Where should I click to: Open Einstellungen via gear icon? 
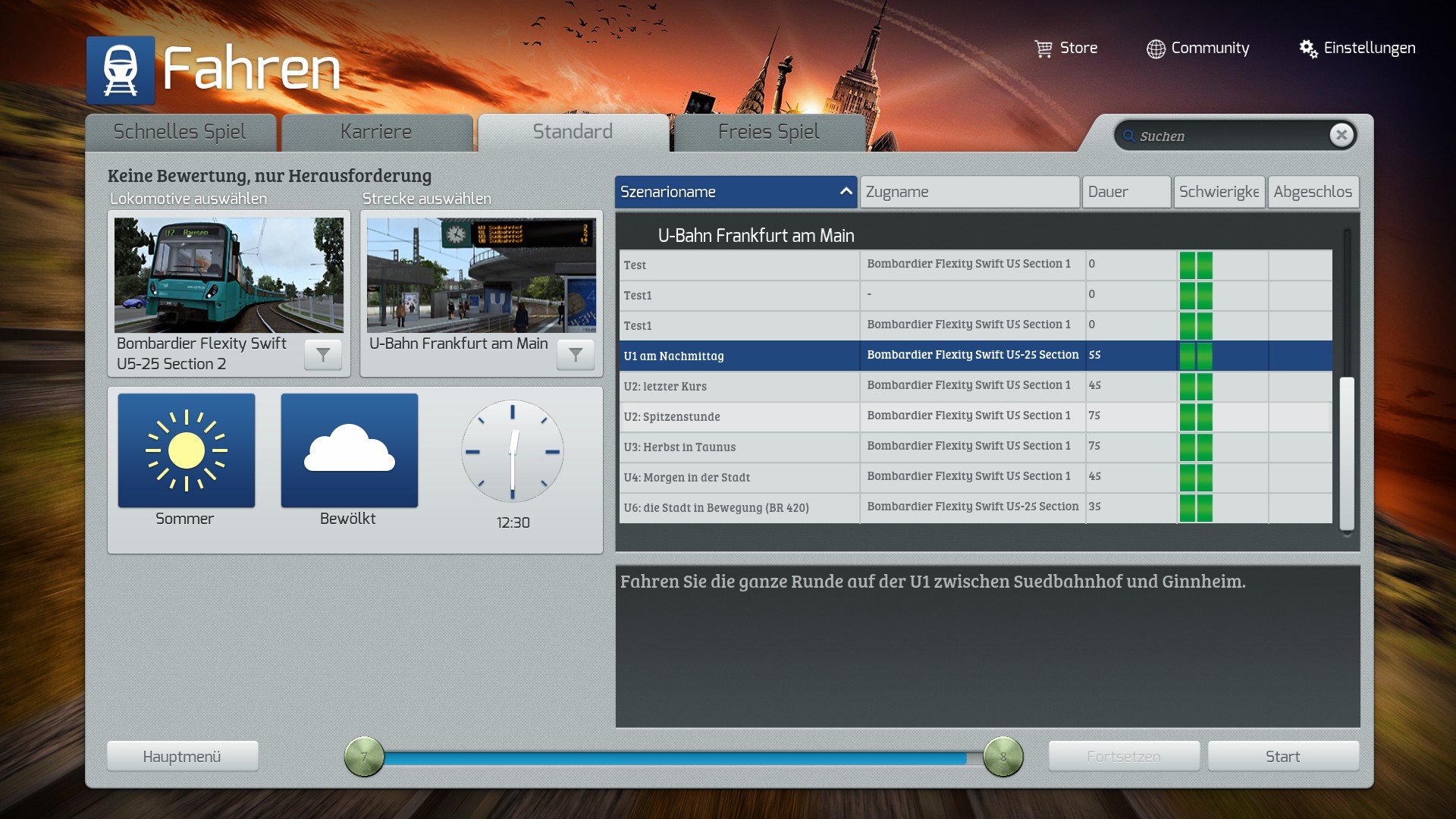click(x=1308, y=49)
